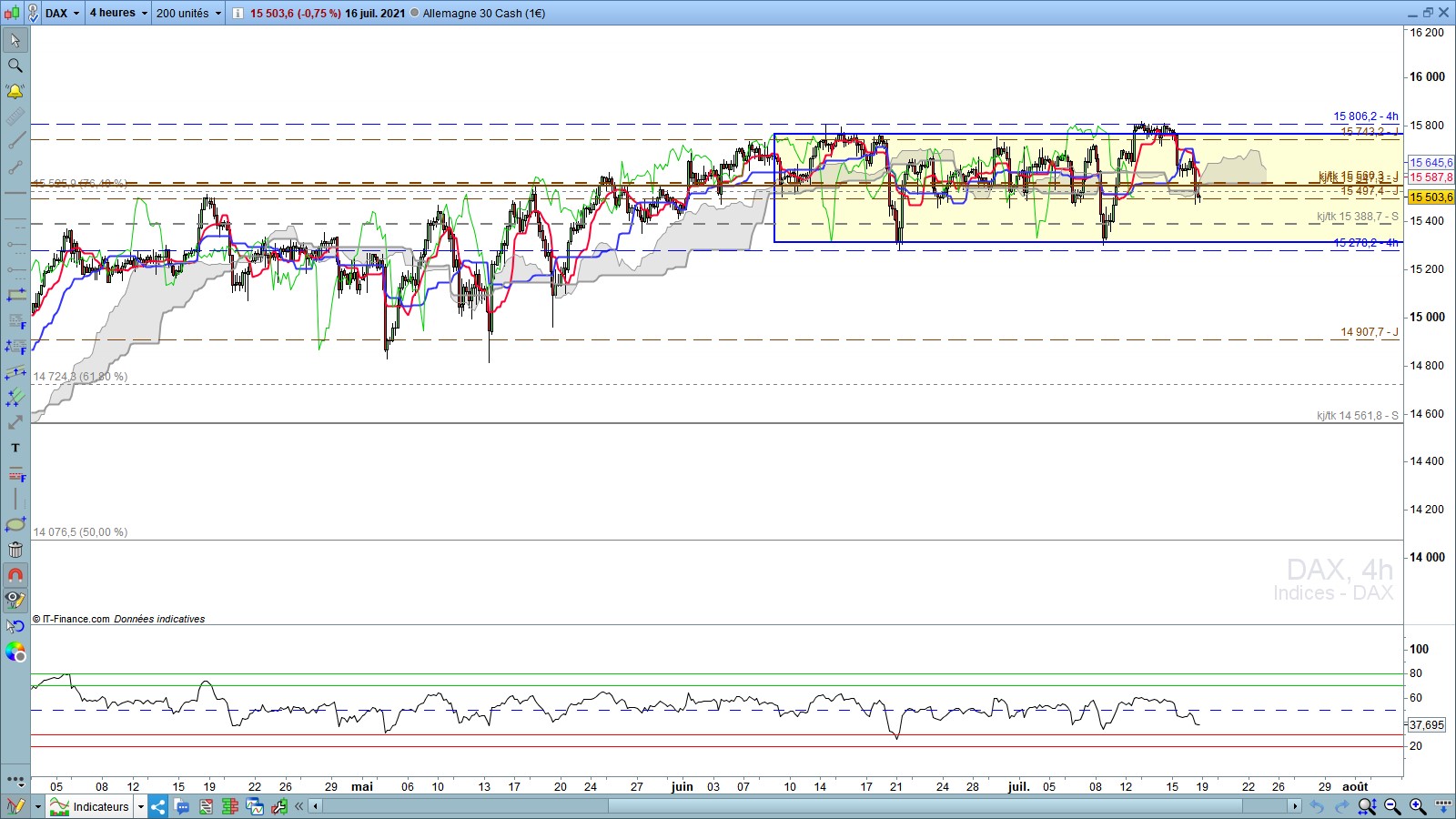This screenshot has height=819, width=1456.
Task: Select the rectangle drawing tool
Action: (x=15, y=295)
